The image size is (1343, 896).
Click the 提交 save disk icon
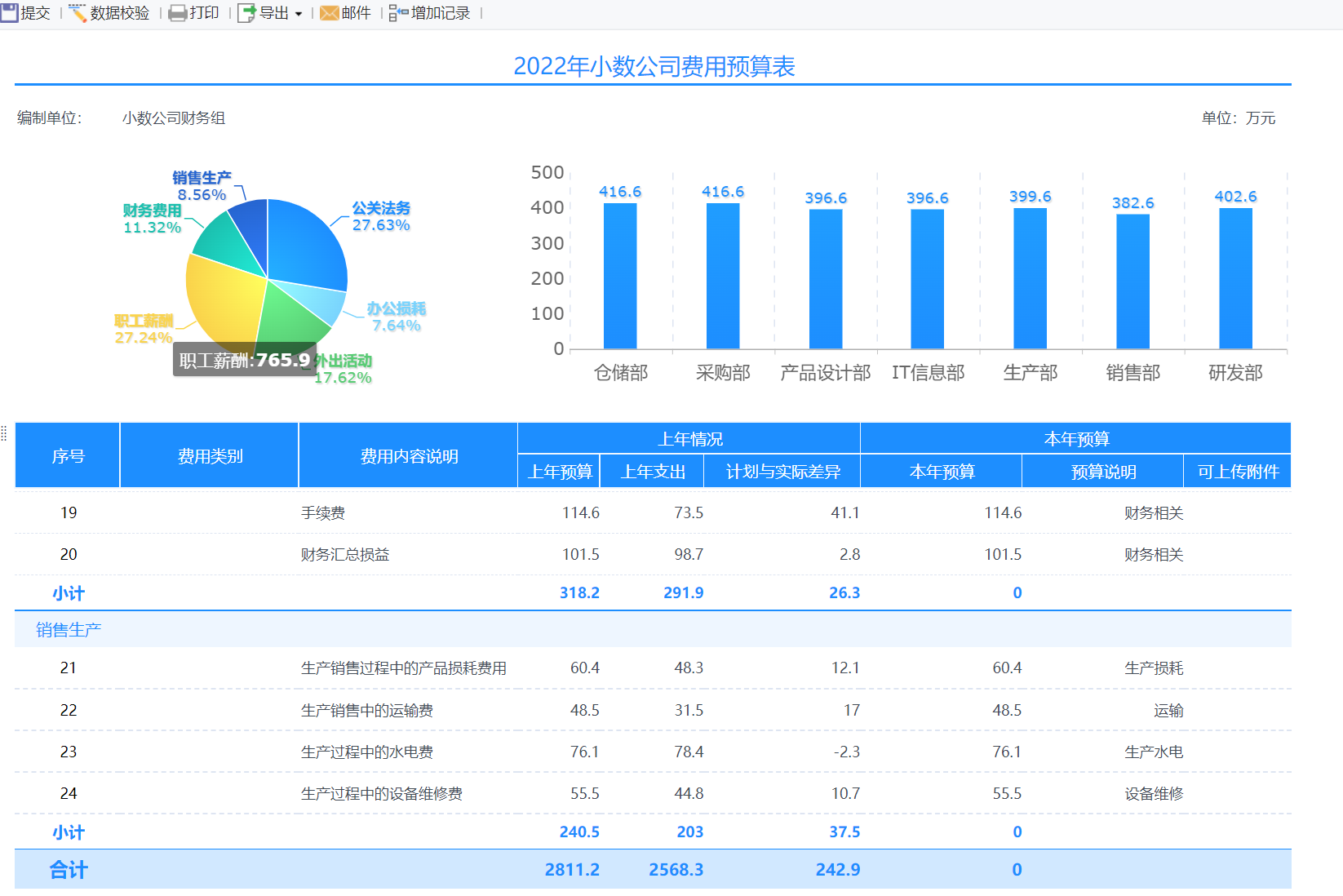(10, 13)
